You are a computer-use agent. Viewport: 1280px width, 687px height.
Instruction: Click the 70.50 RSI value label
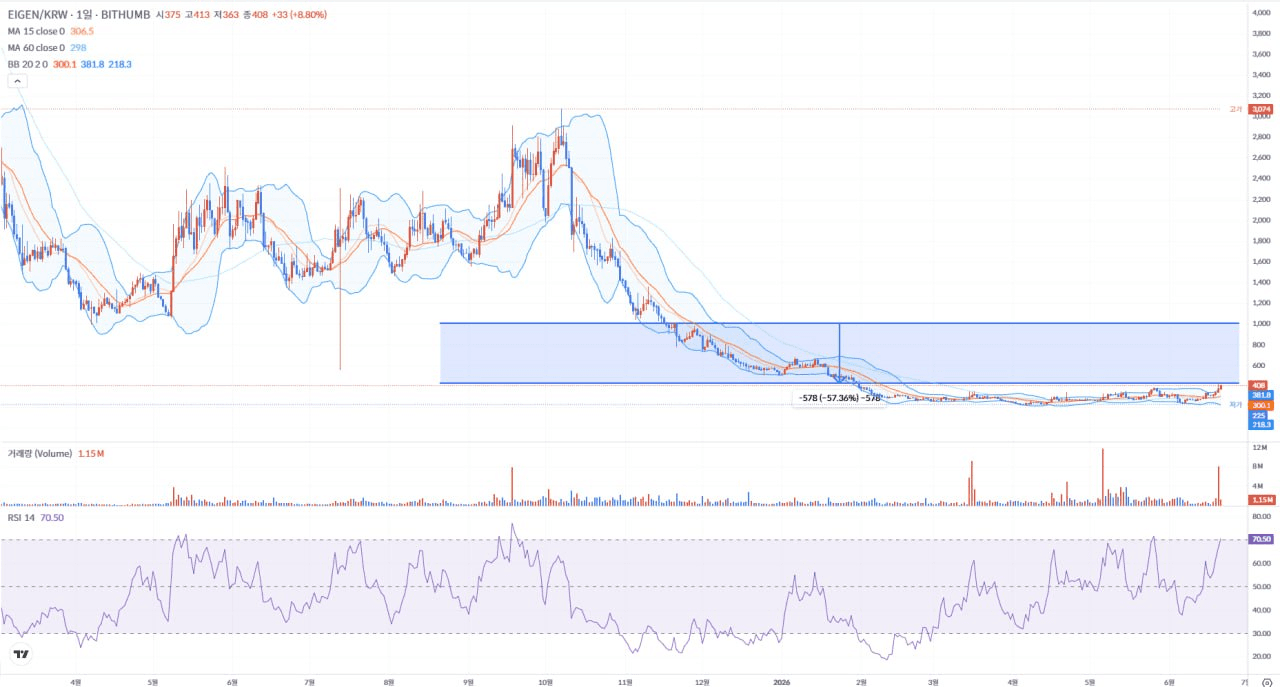[1260, 539]
